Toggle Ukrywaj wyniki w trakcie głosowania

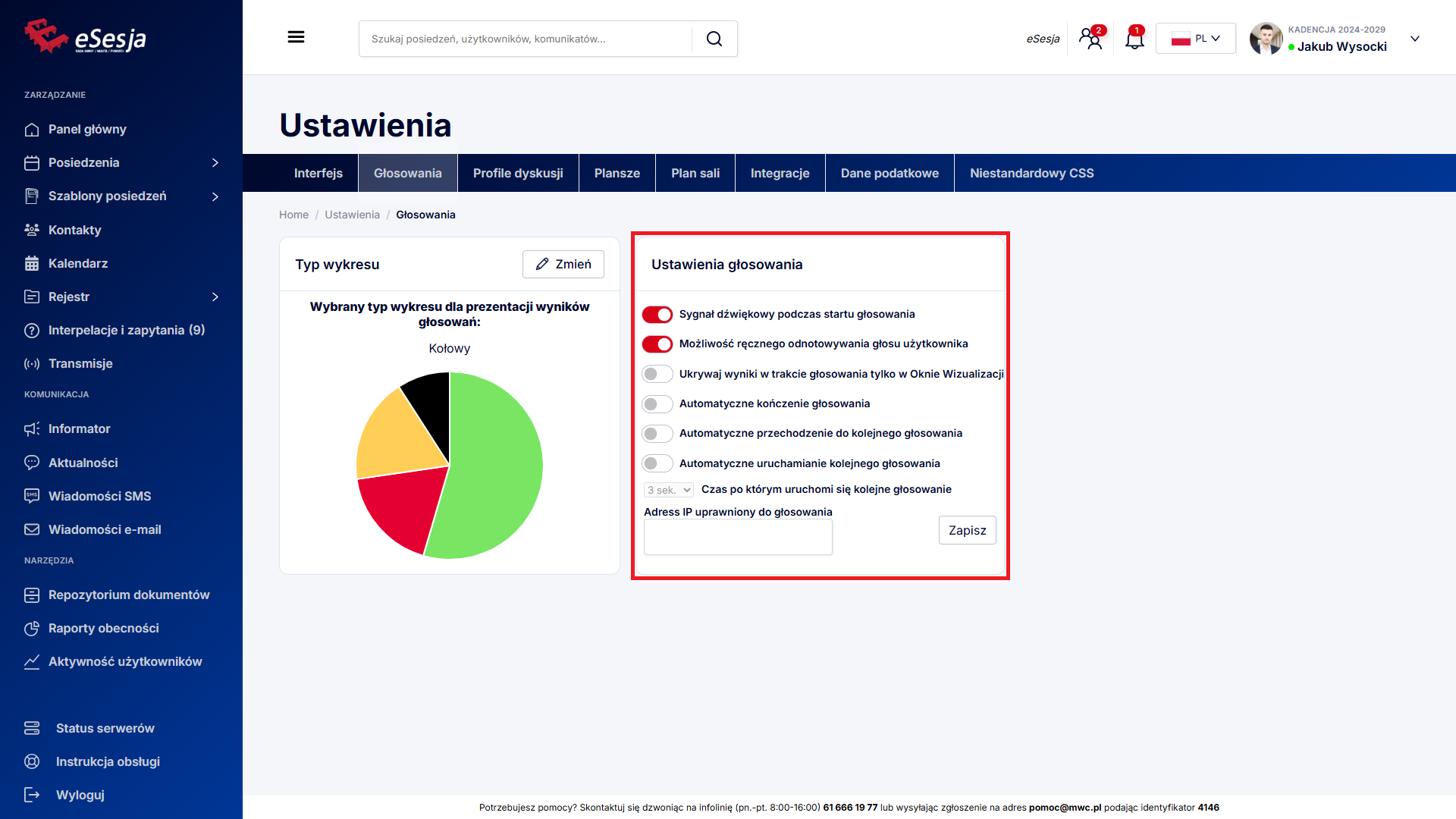[x=657, y=374]
